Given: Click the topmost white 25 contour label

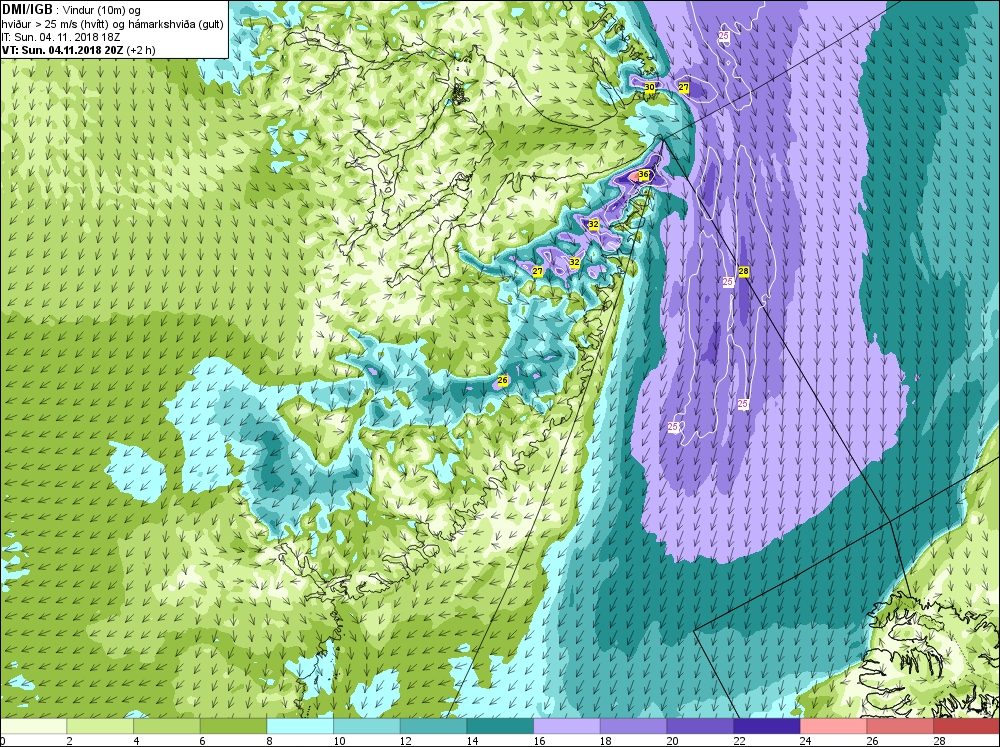Looking at the screenshot, I should click(724, 36).
